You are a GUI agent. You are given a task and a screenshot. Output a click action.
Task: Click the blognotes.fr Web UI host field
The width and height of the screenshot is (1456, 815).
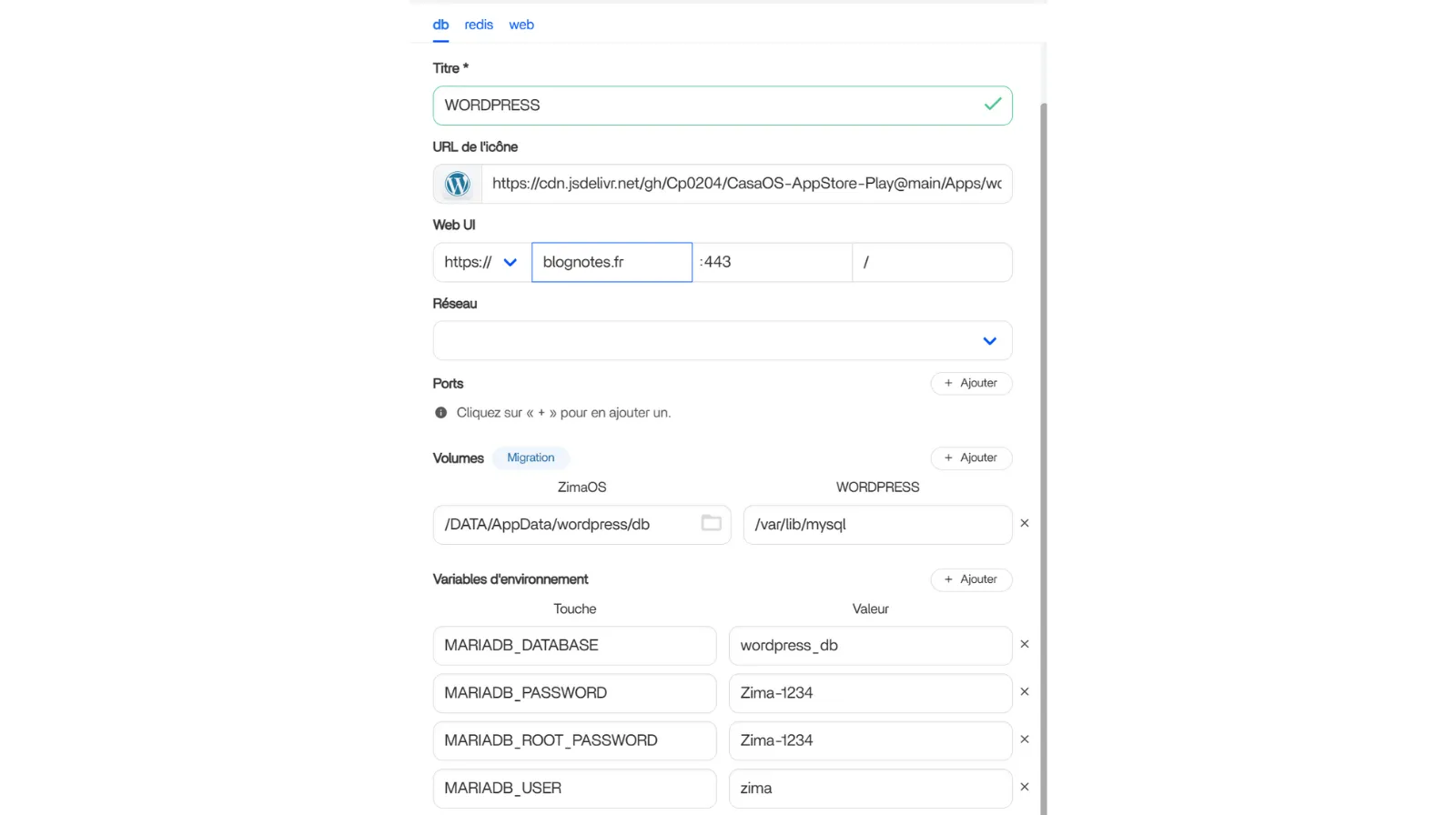pos(612,262)
